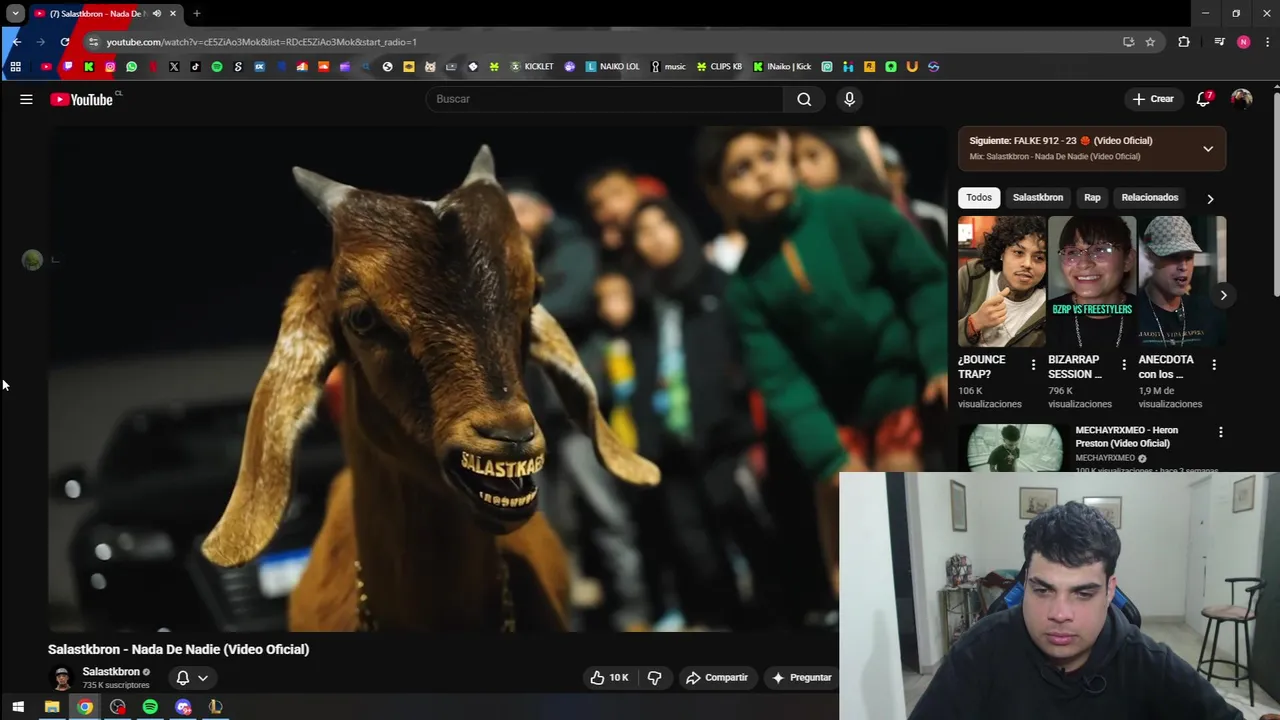Open the account avatar menu
Image resolution: width=1280 pixels, height=720 pixels.
click(1241, 99)
